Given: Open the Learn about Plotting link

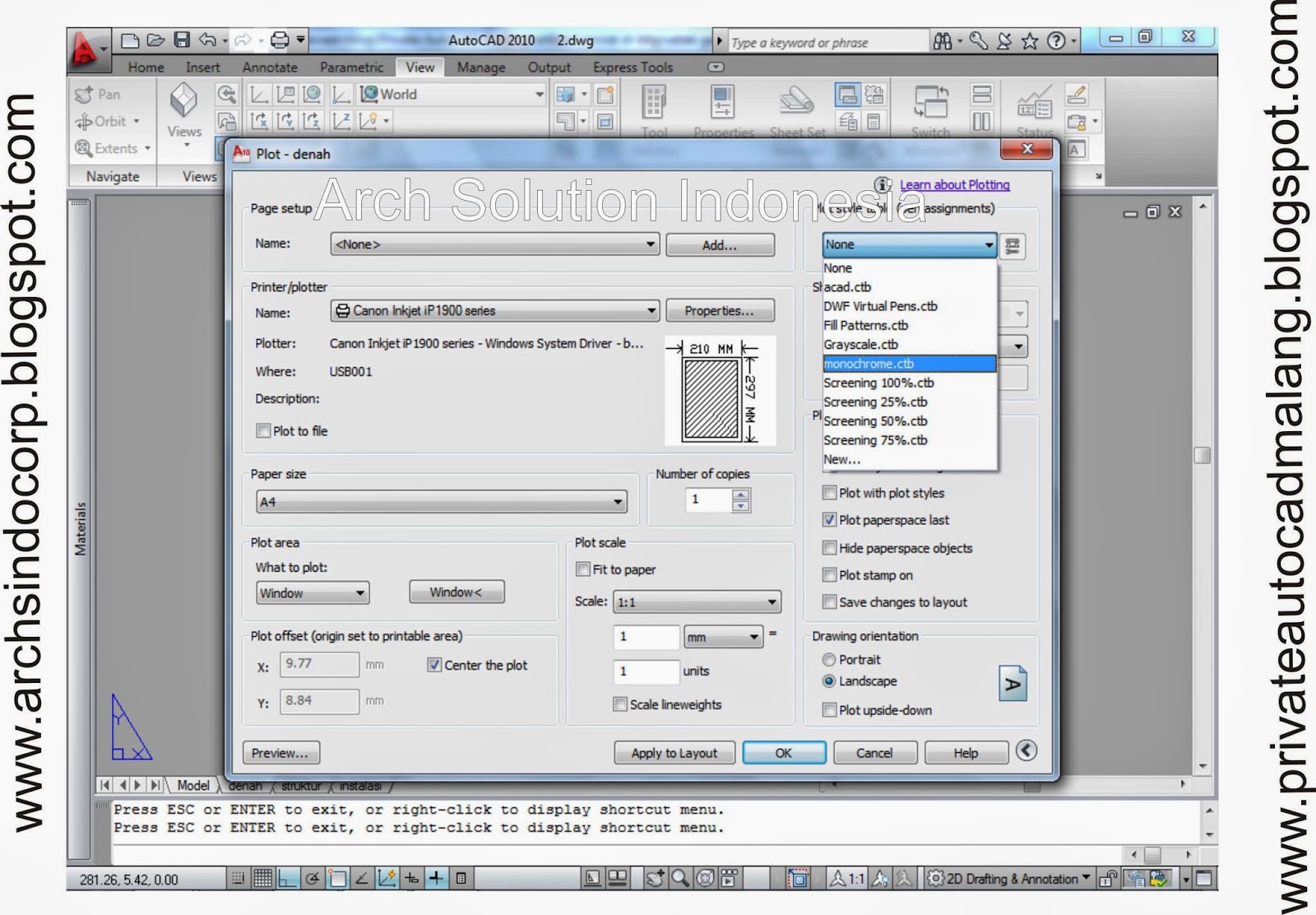Looking at the screenshot, I should coord(955,185).
